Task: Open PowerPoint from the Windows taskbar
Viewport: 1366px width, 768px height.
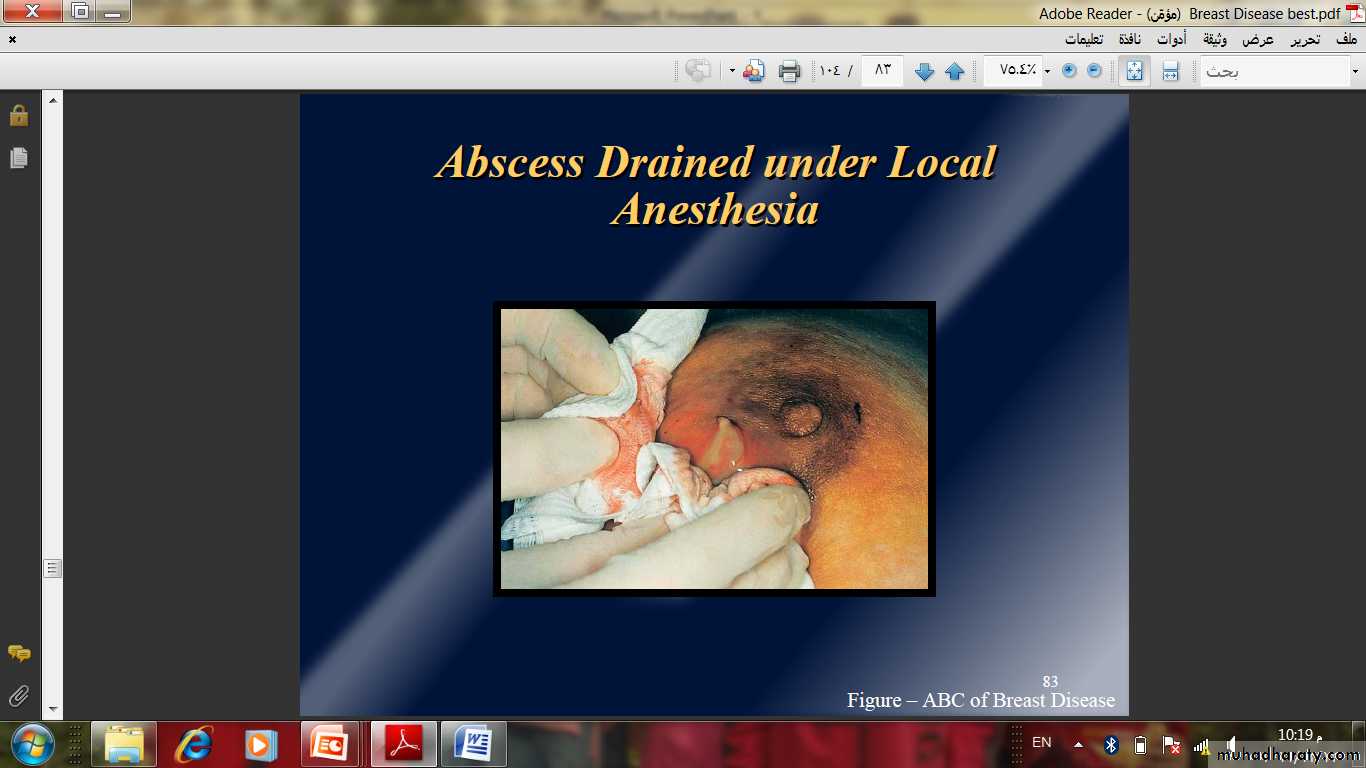Action: (328, 745)
